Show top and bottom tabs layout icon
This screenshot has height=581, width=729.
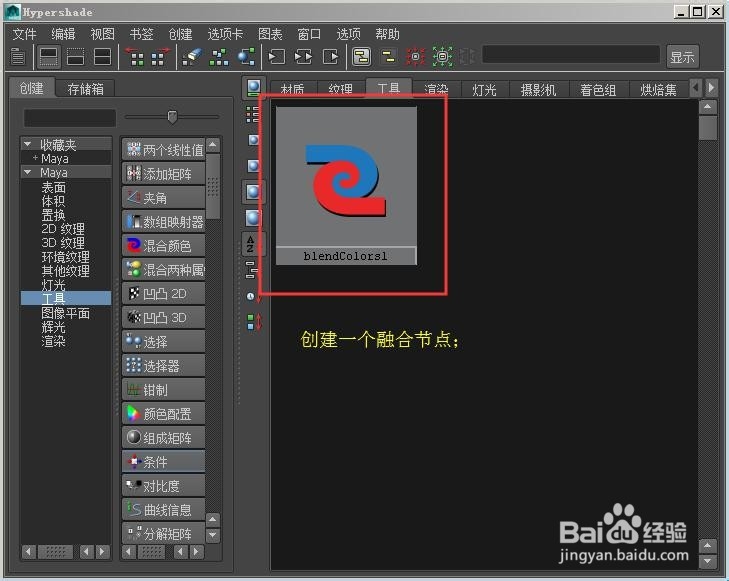coord(102,57)
